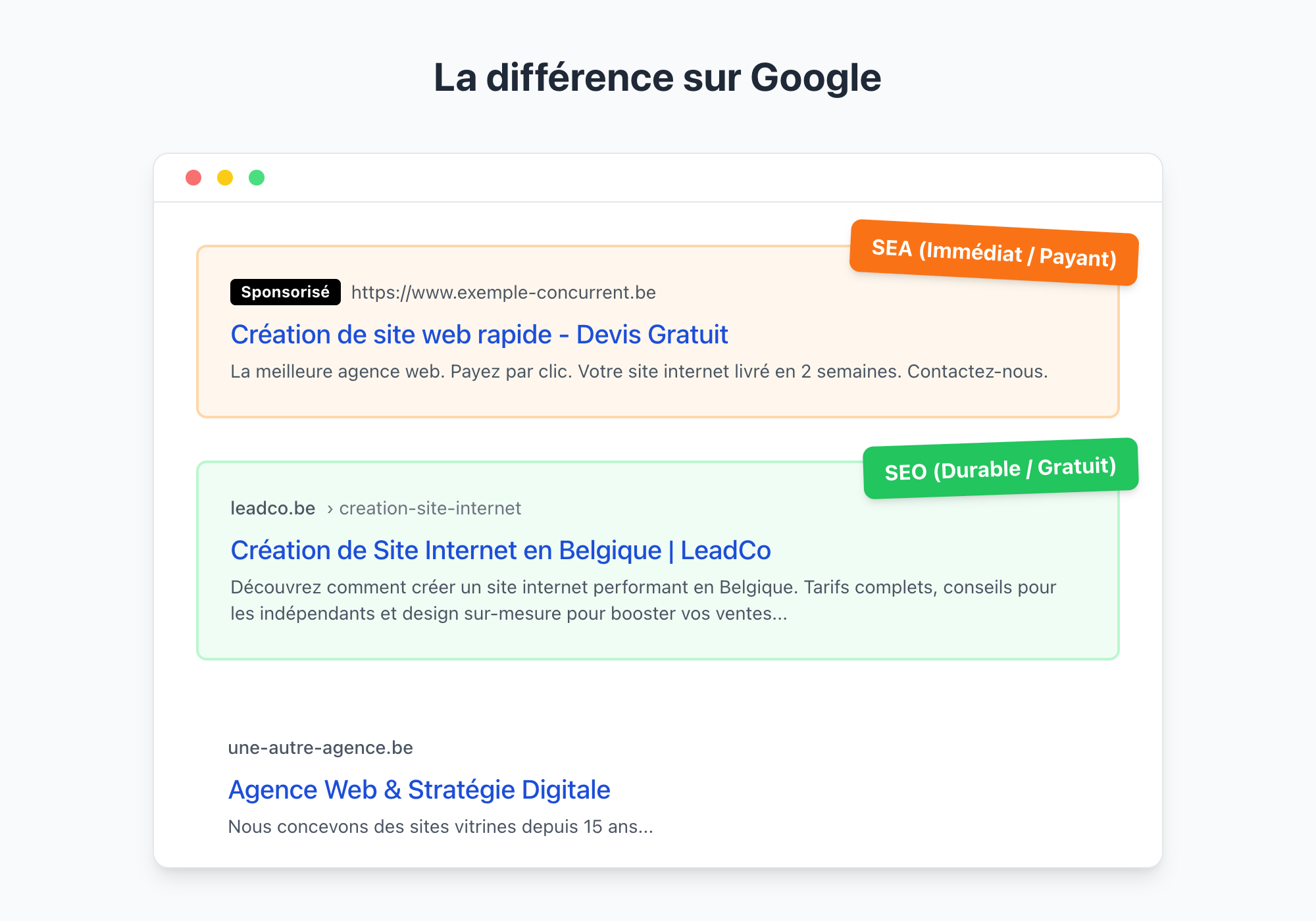
Task: Open Agence Web & Stratégie Digitale link
Action: (x=419, y=789)
